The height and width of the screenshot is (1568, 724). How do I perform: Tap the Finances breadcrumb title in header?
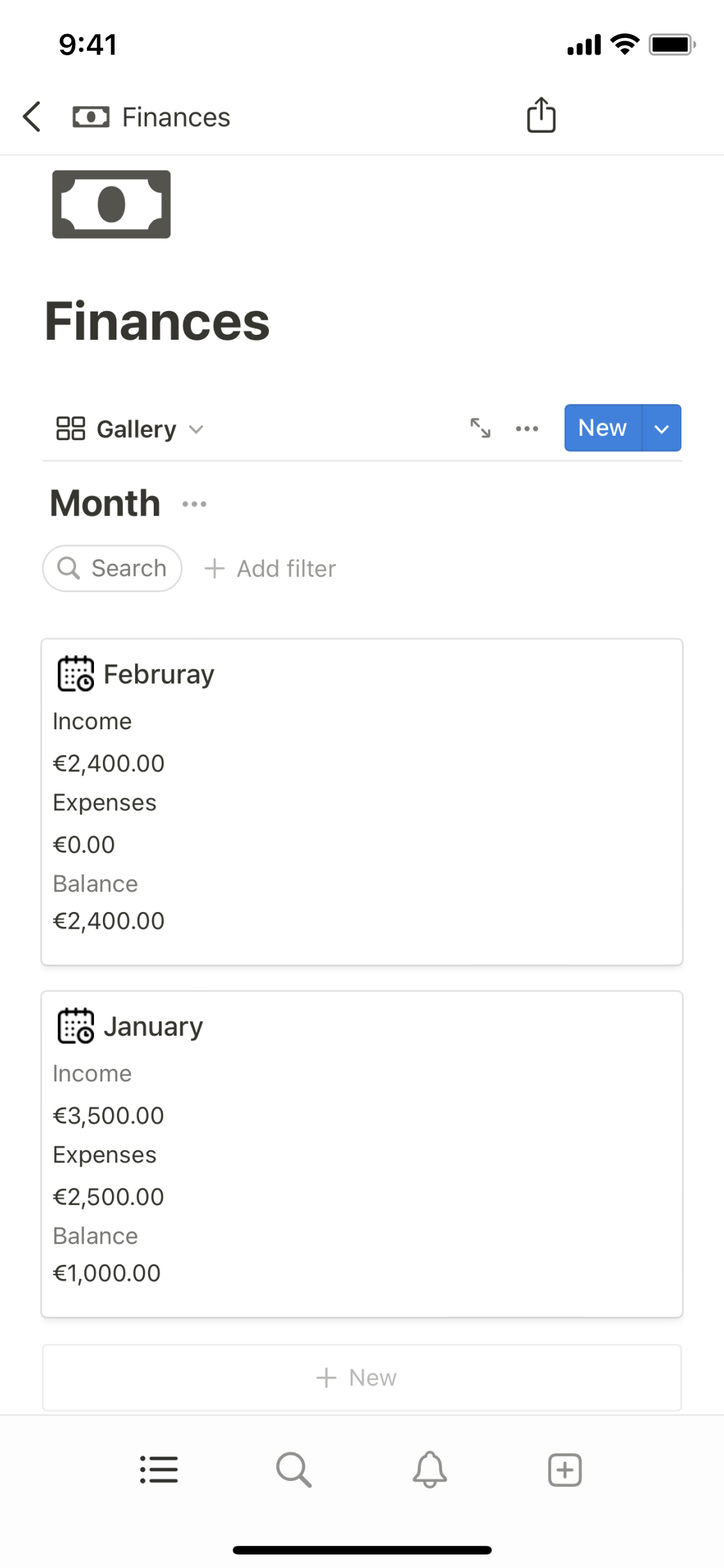pos(175,117)
